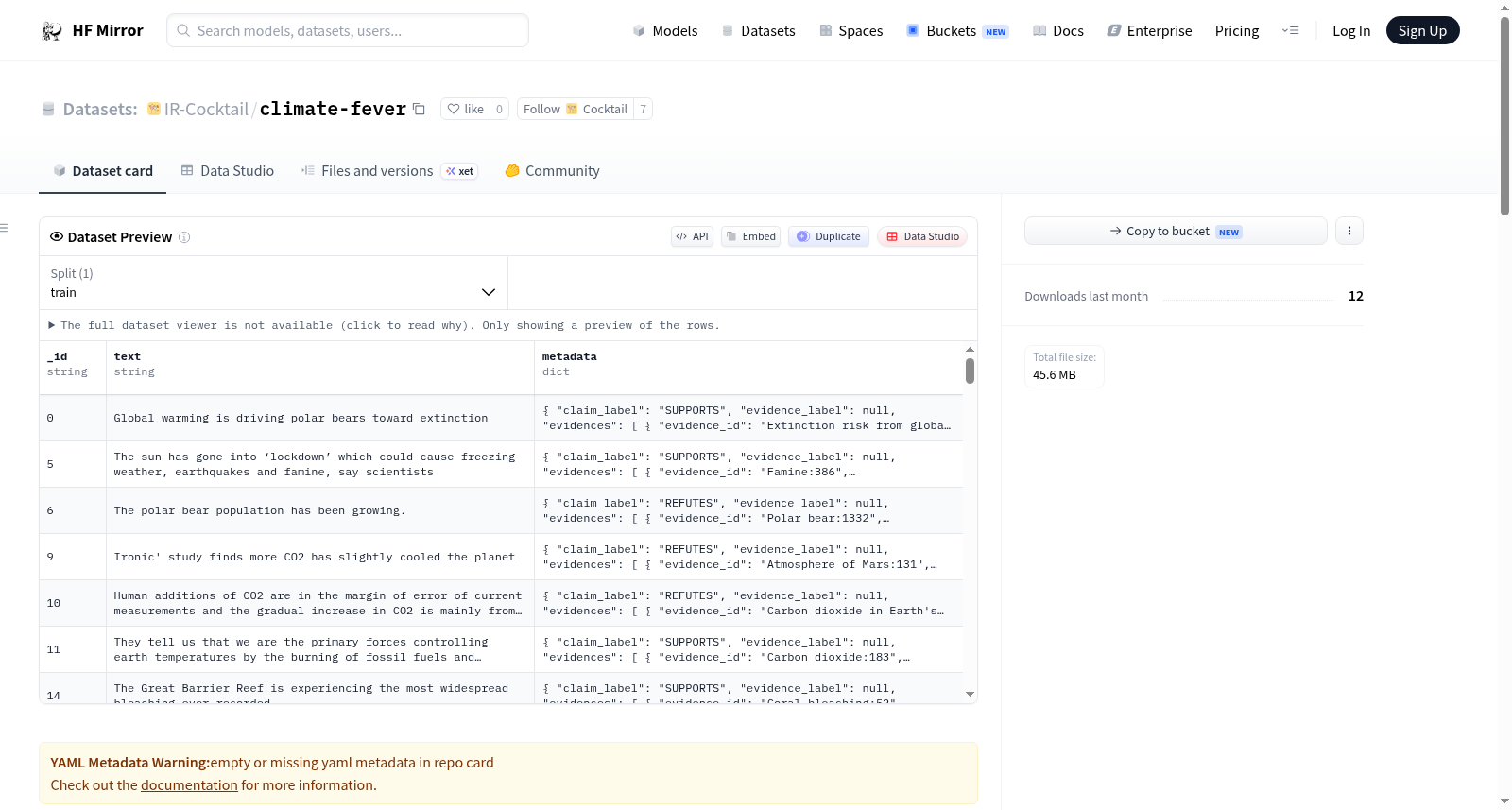Open the three-dot menu beside Copy to bucket

click(x=1349, y=231)
